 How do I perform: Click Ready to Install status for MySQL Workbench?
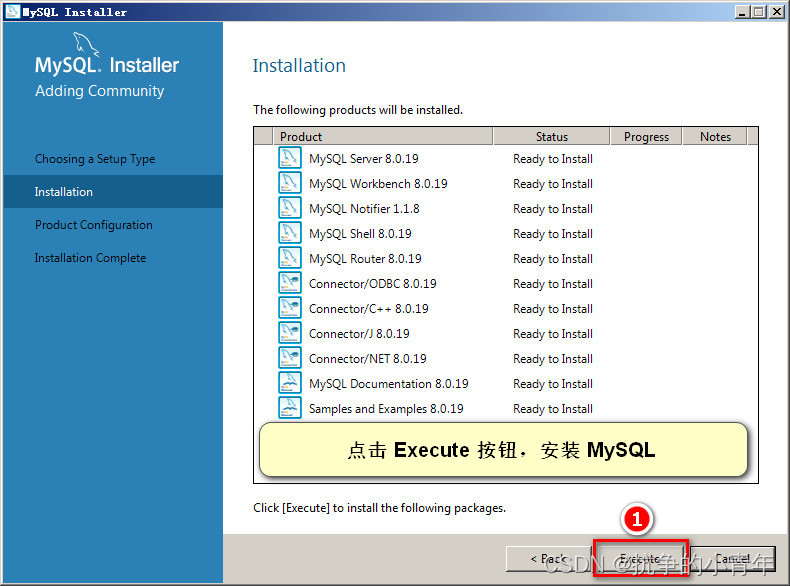click(x=553, y=184)
